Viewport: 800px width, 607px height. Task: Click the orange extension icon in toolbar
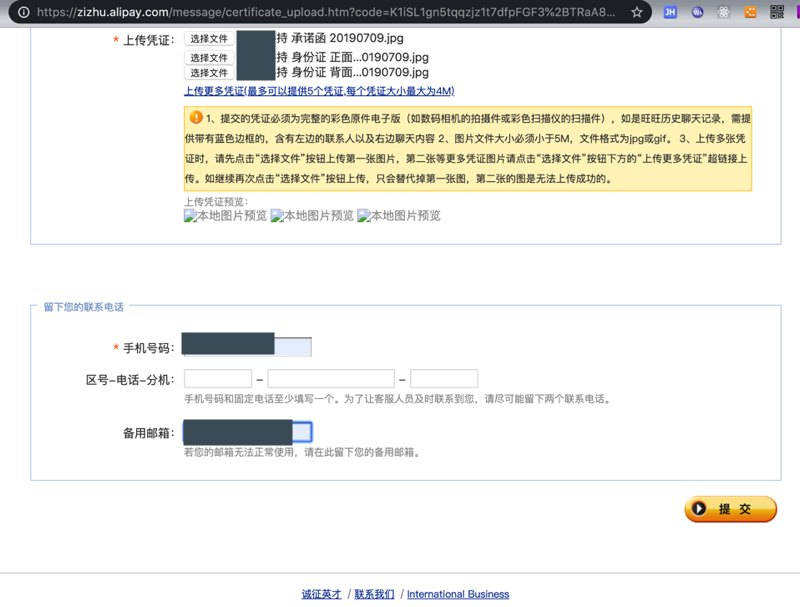tap(751, 13)
